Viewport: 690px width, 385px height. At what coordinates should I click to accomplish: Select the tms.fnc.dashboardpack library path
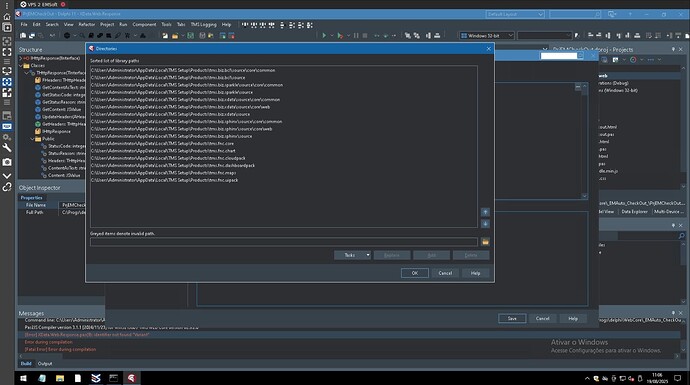[x=173, y=165]
